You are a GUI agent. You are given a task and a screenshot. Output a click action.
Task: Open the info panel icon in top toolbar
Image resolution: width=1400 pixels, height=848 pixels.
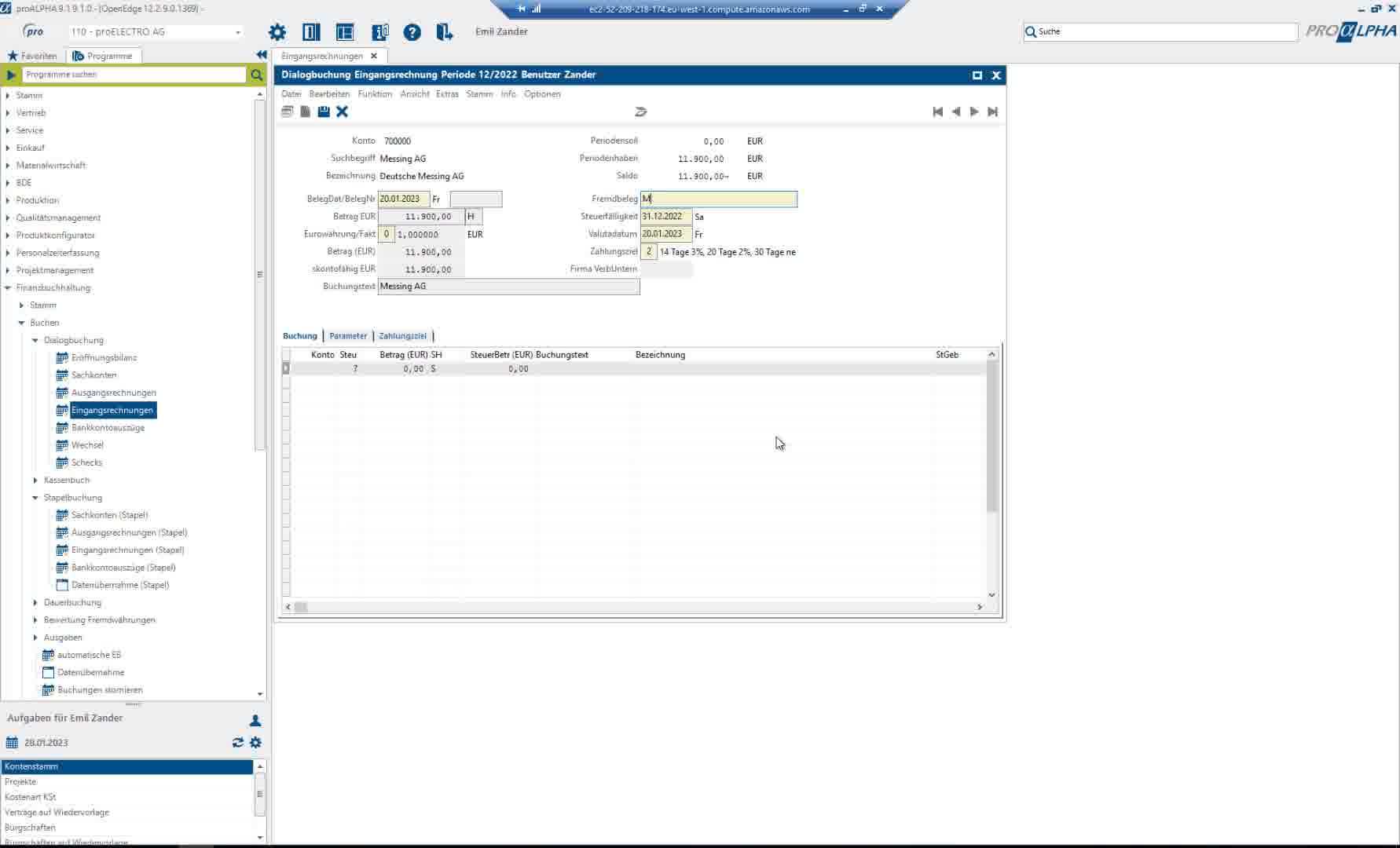pyautogui.click(x=379, y=32)
